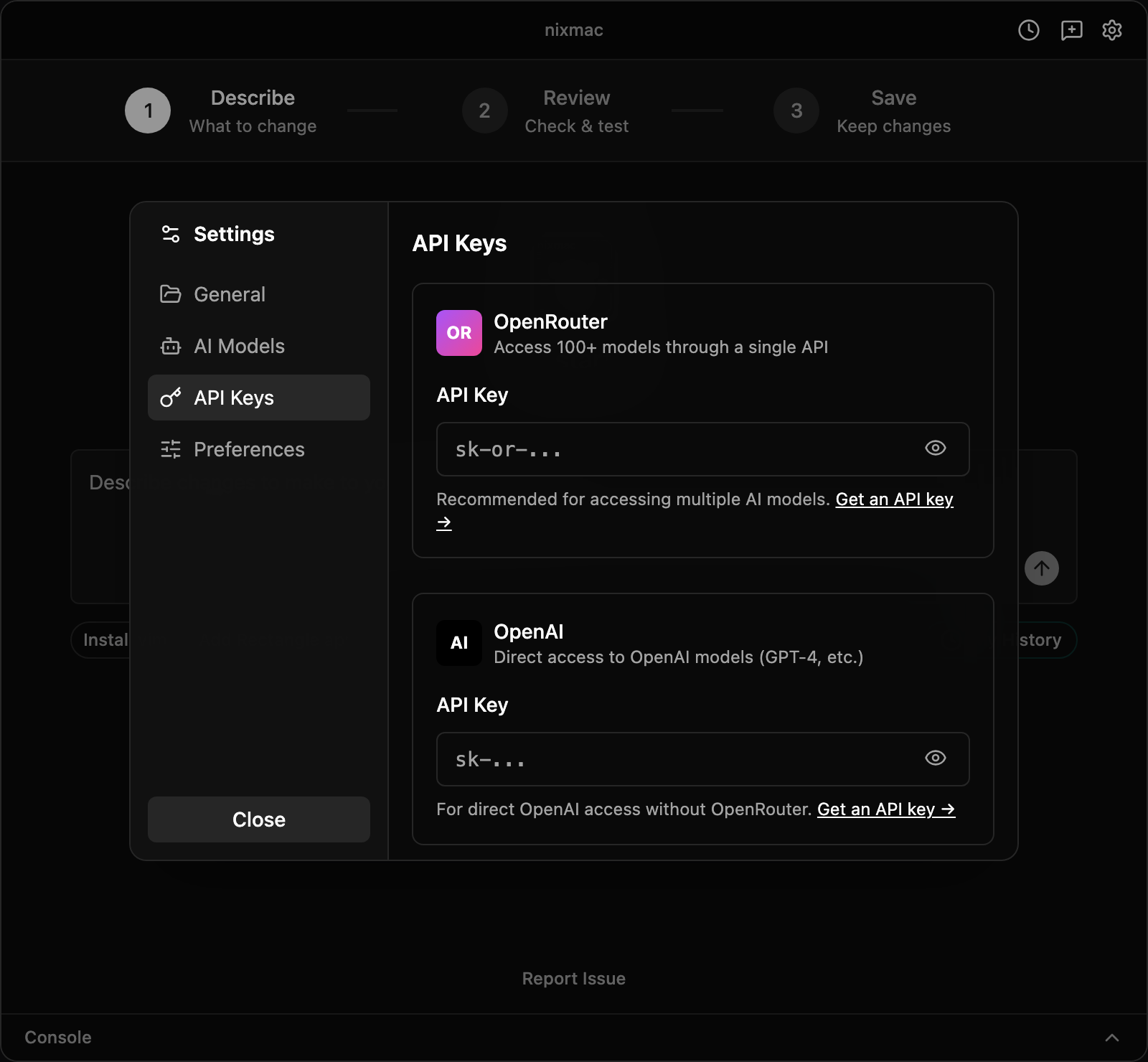Screen dimensions: 1148x1062
Task: Click the Settings sliders icon in dialog header
Action: [x=171, y=234]
